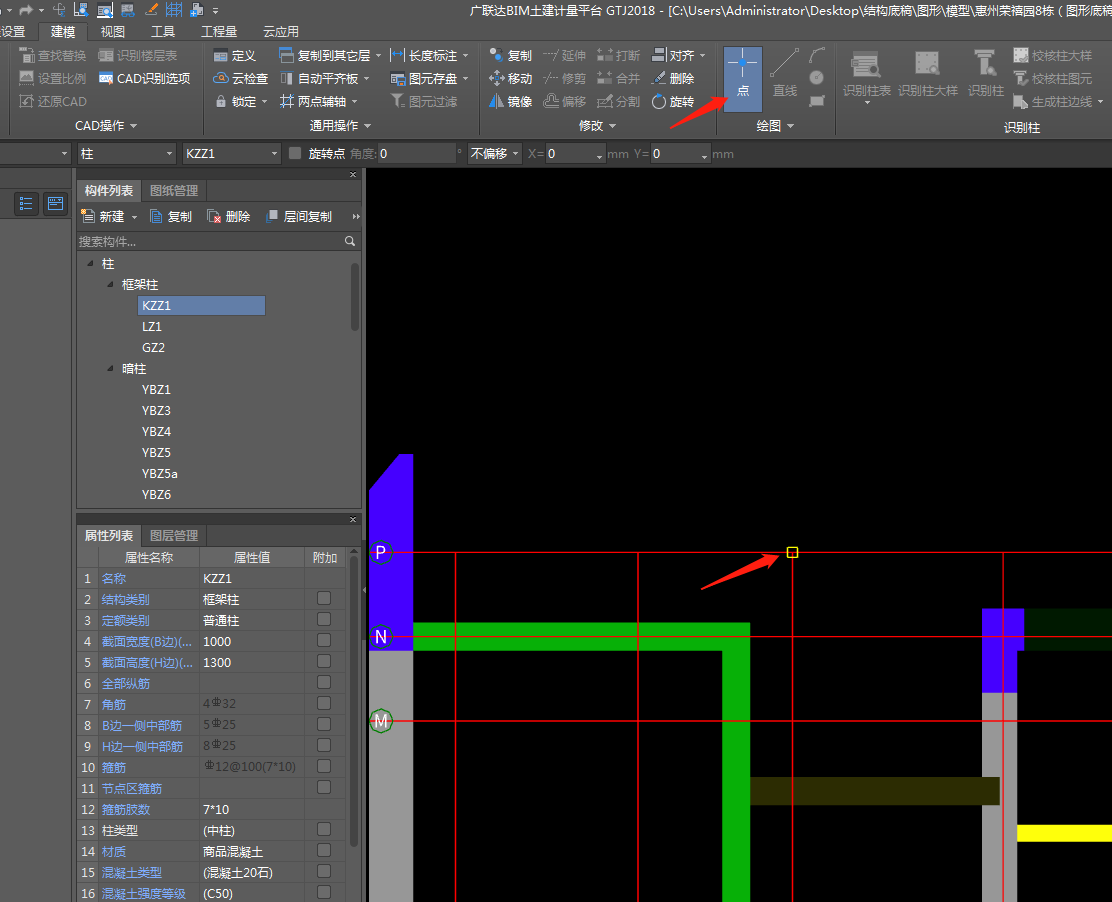Switch to 图纸管理 tab
Viewport: 1112px width, 902px height.
174,191
